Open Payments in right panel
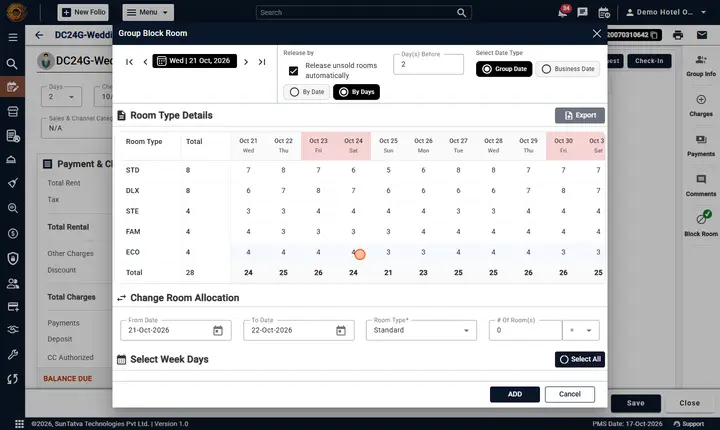The width and height of the screenshot is (720, 430). click(x=701, y=146)
